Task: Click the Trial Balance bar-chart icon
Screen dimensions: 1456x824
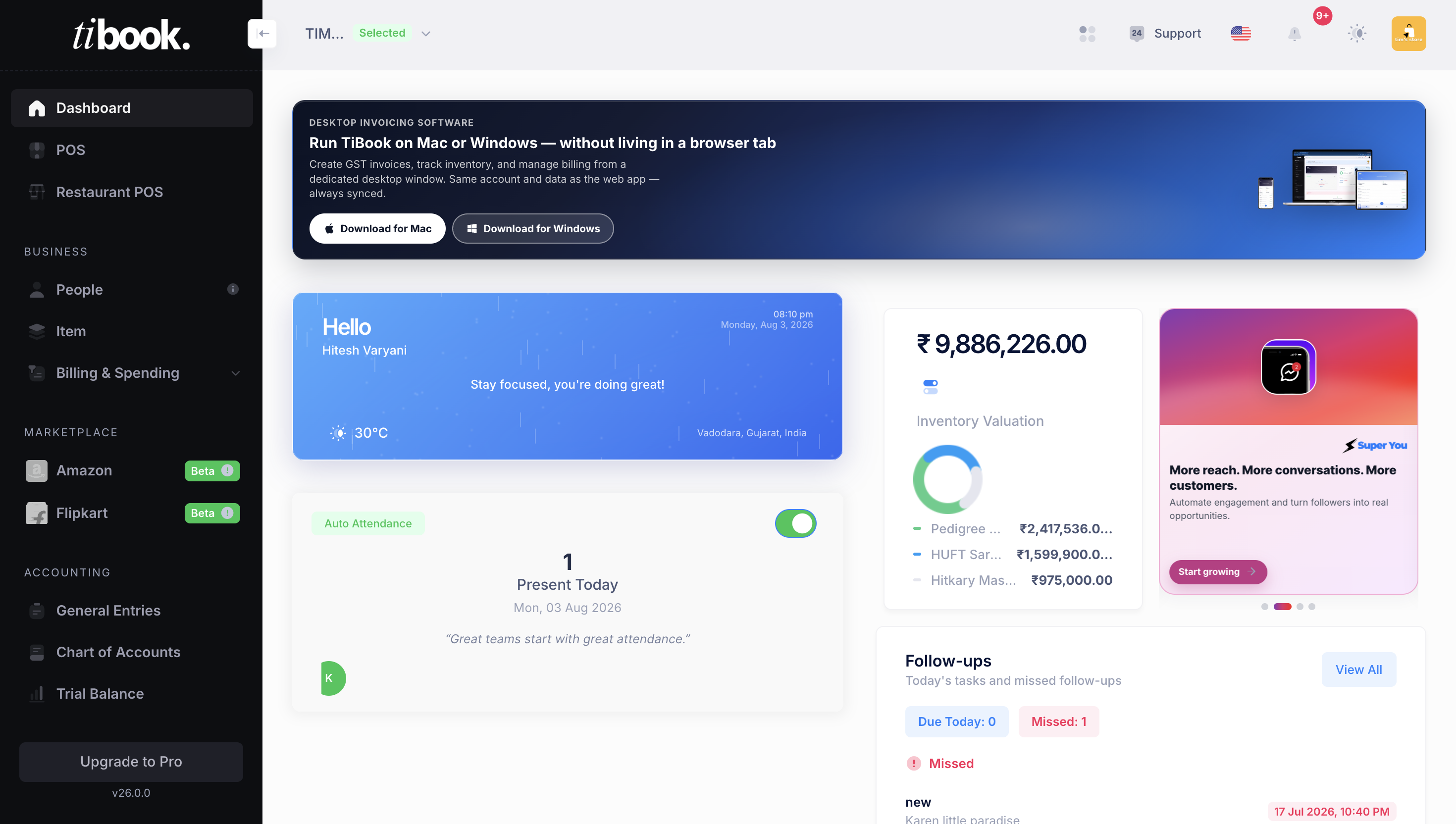Action: click(37, 694)
